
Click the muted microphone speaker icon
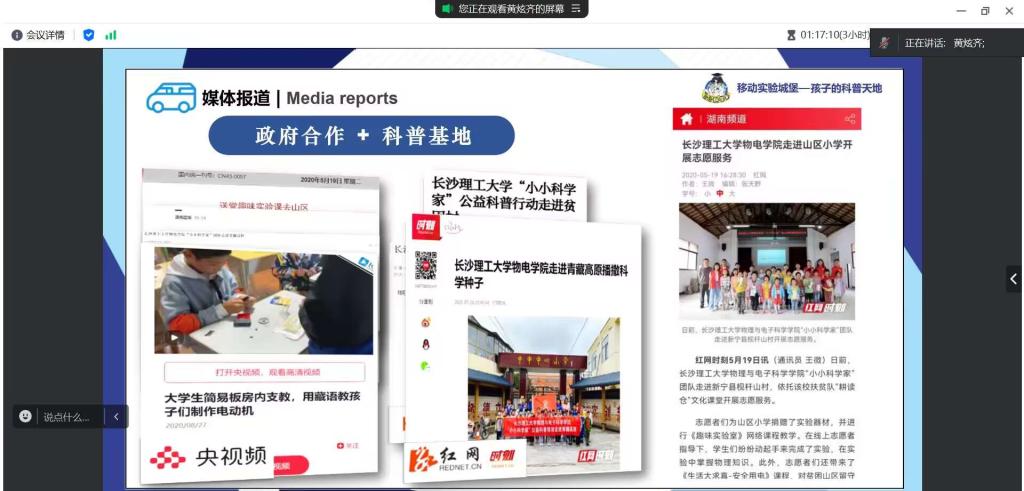point(884,43)
